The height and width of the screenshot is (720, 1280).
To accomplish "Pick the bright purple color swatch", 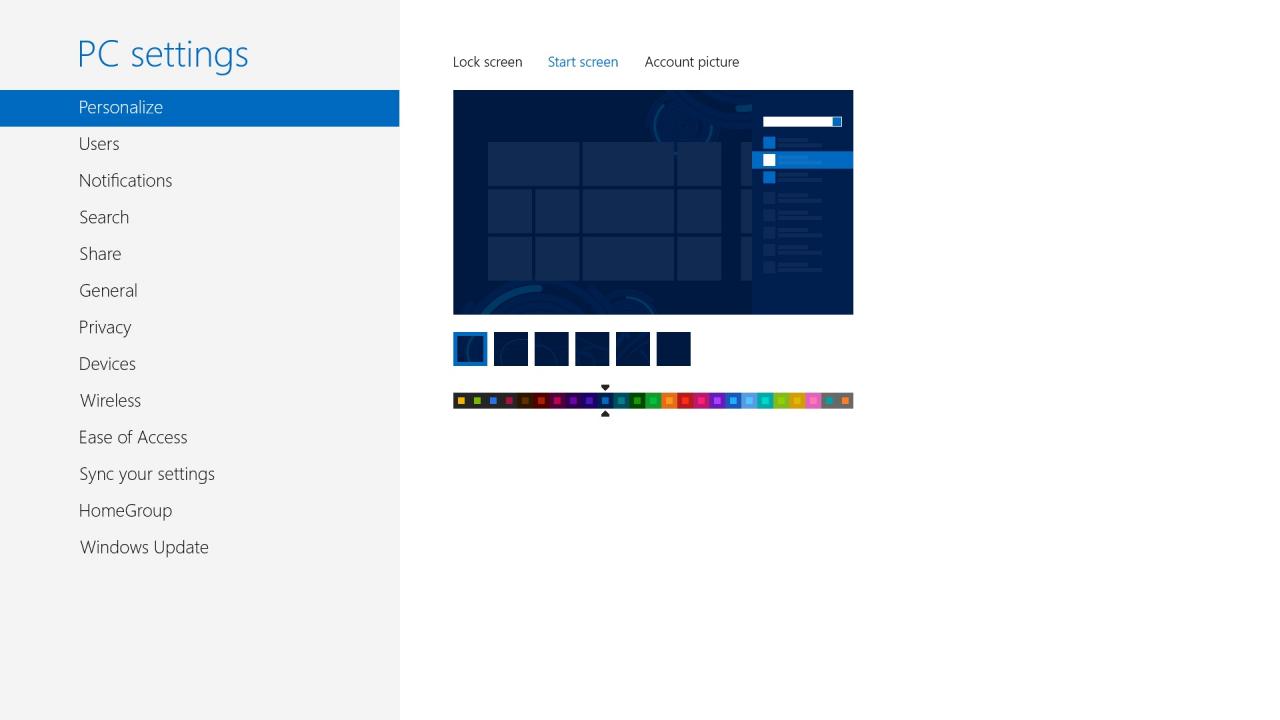I will click(717, 401).
